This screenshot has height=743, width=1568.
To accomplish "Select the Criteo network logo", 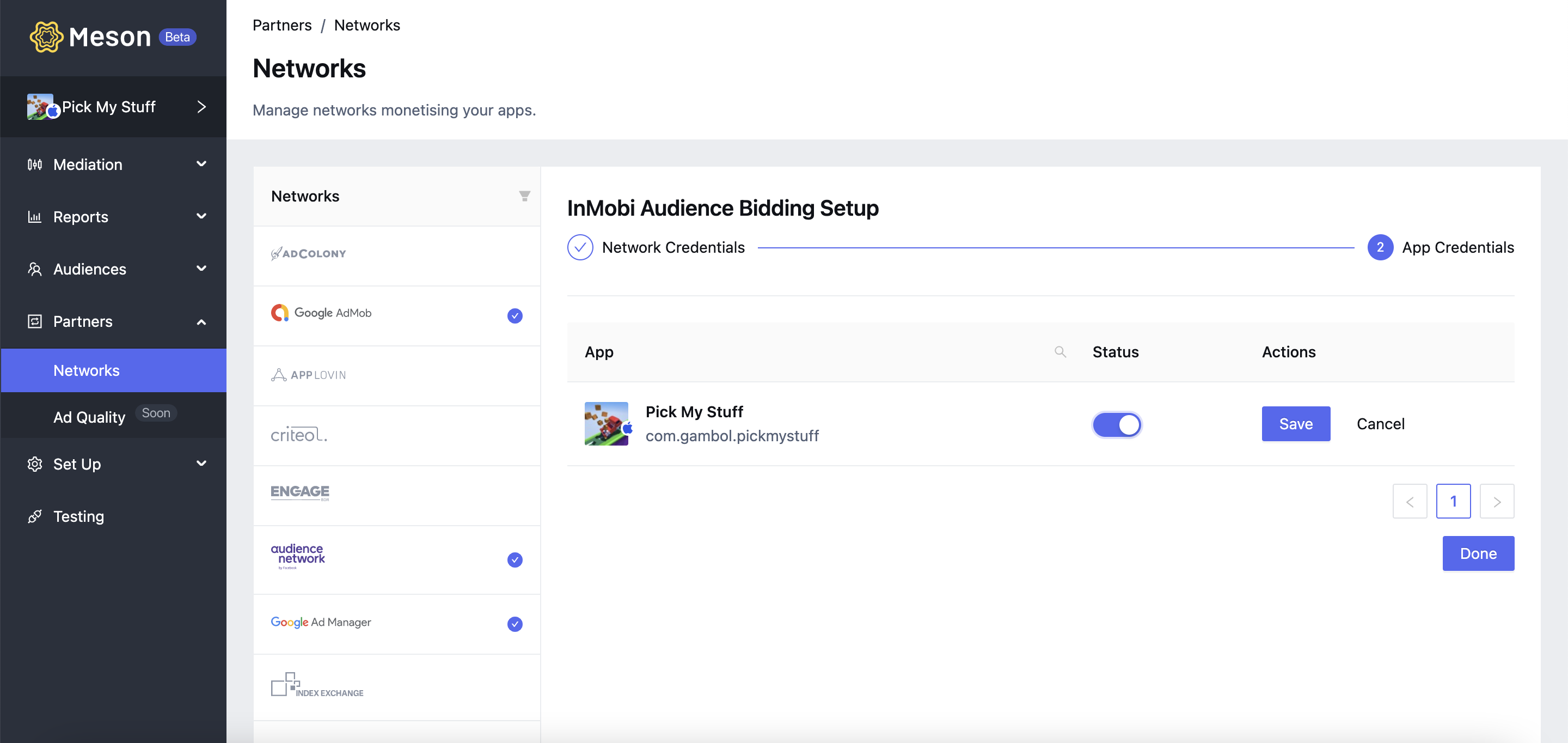I will pyautogui.click(x=299, y=435).
